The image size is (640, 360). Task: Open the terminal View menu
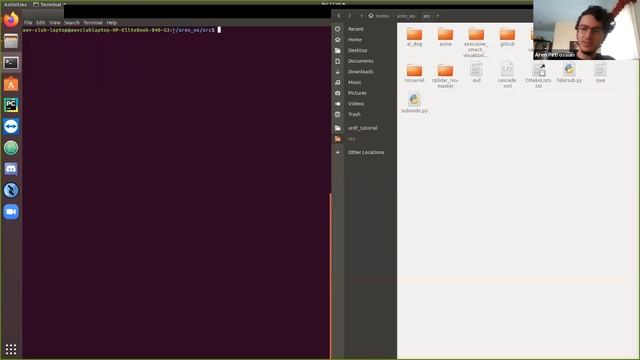click(x=55, y=23)
